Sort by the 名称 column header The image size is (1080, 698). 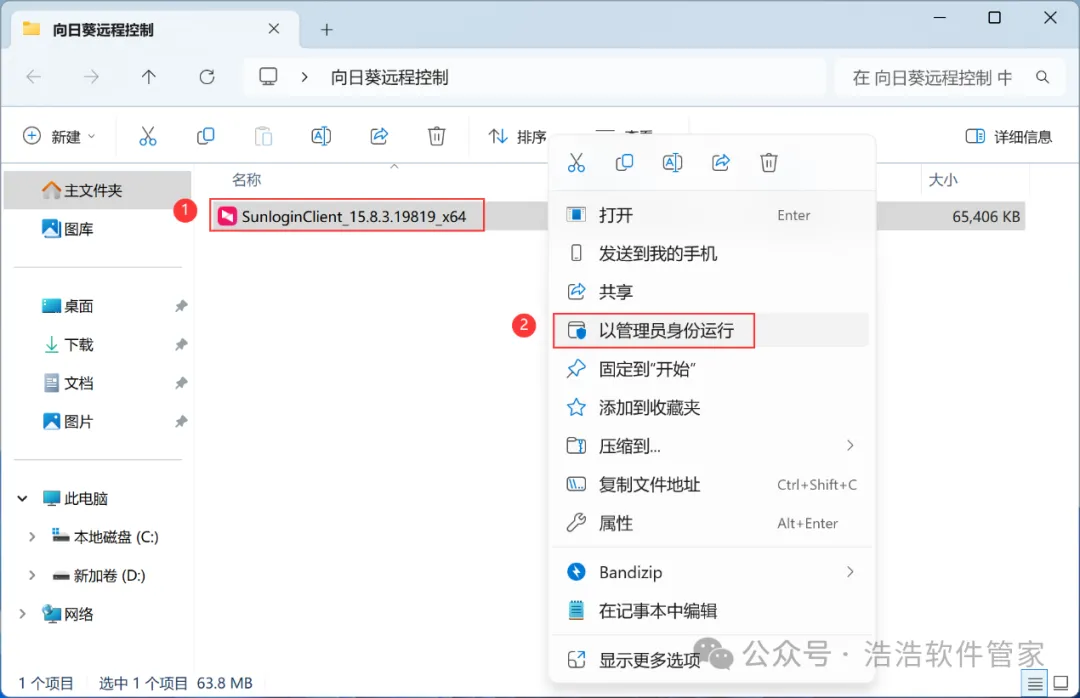247,181
